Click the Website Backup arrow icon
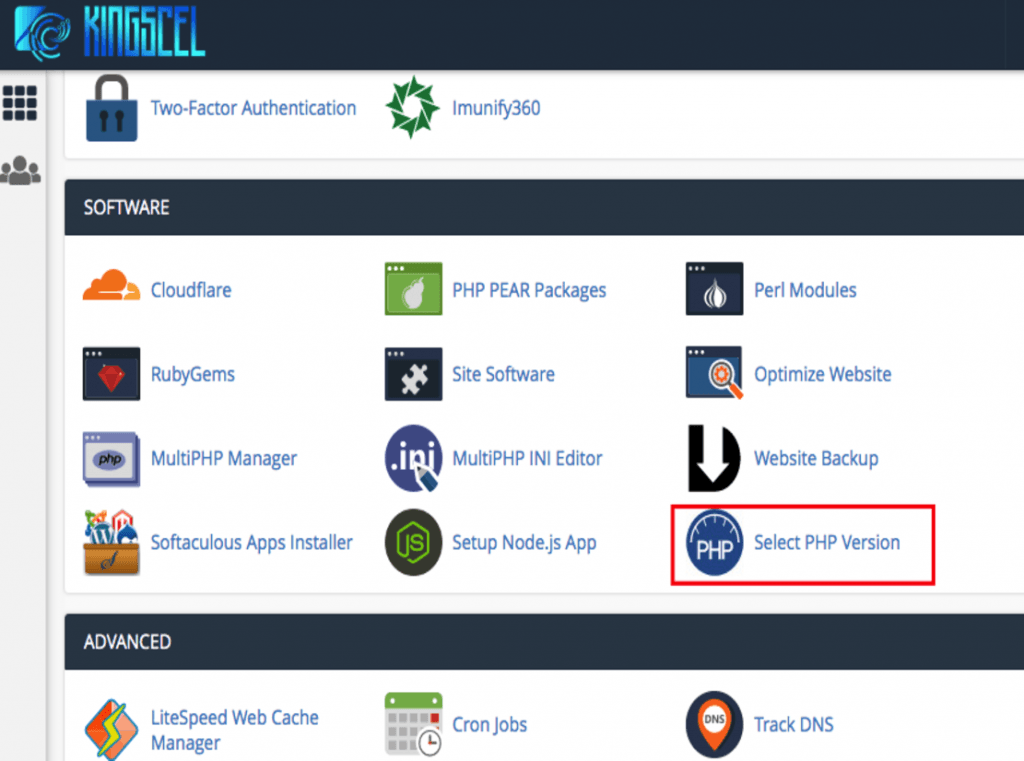 point(714,459)
